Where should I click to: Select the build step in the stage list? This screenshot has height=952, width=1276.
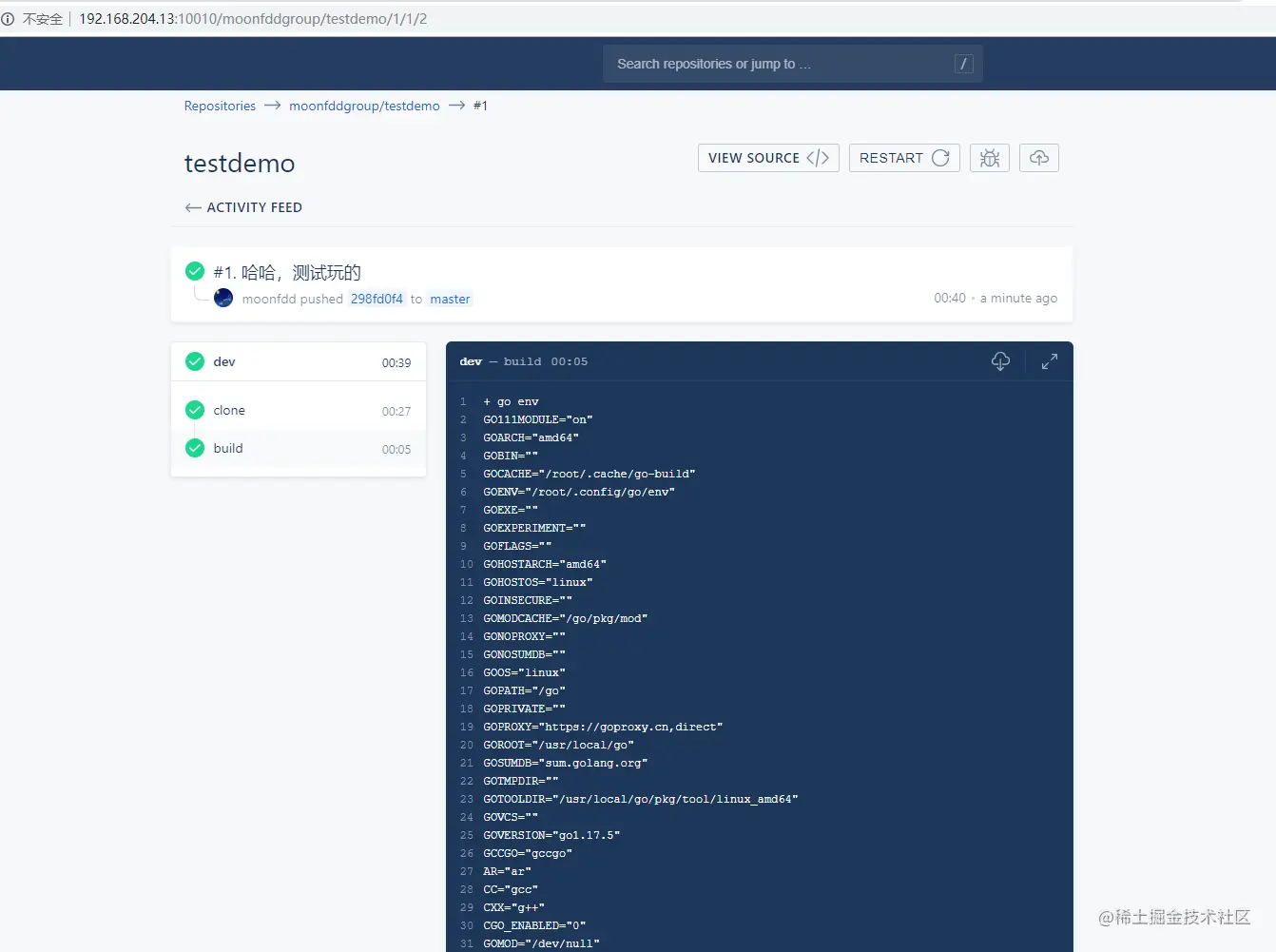click(299, 448)
